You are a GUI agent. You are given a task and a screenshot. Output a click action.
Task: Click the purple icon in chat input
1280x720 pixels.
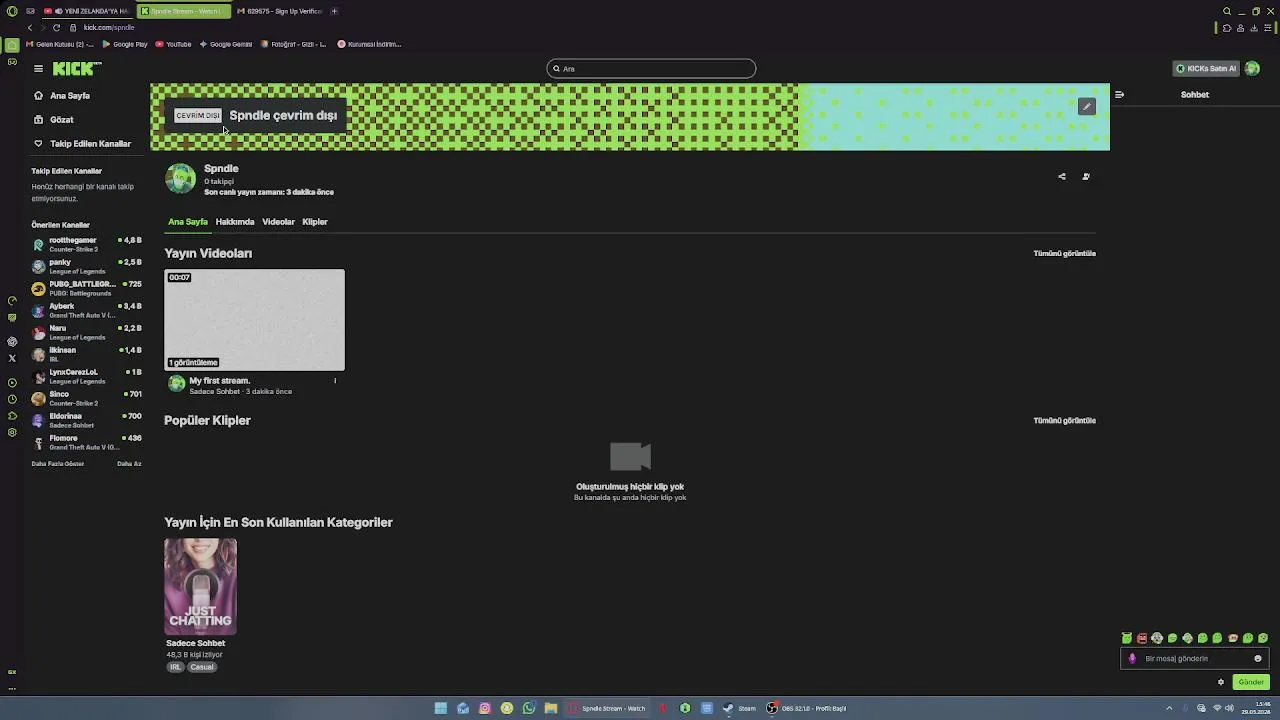(1132, 659)
